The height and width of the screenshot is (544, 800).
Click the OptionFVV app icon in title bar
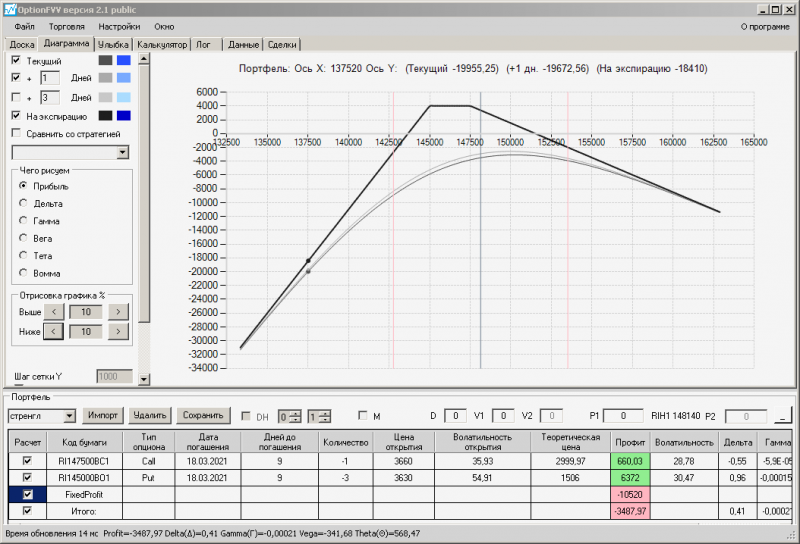click(9, 8)
